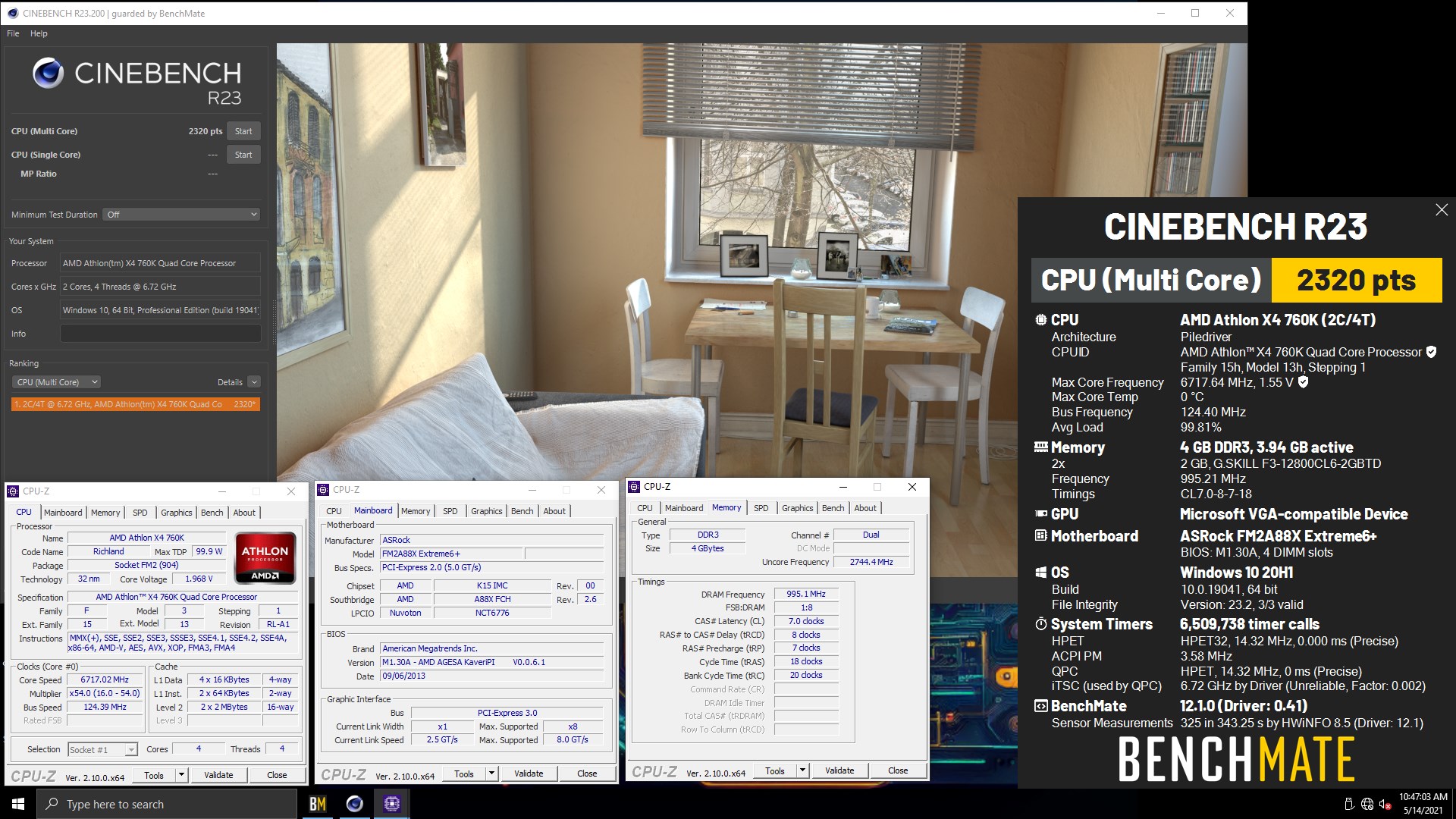The height and width of the screenshot is (819, 1456).
Task: Click Core Speed value 6717.02 MHz
Action: pos(105,680)
